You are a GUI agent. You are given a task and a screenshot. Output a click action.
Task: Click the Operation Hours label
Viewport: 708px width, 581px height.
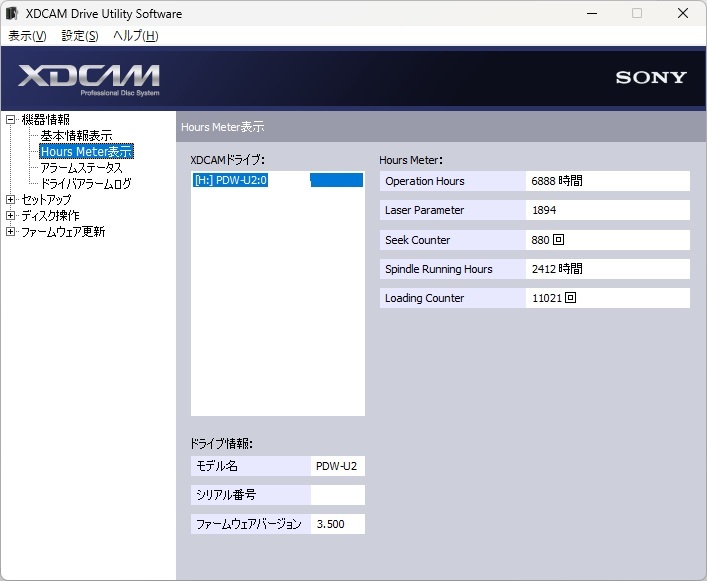[452, 181]
